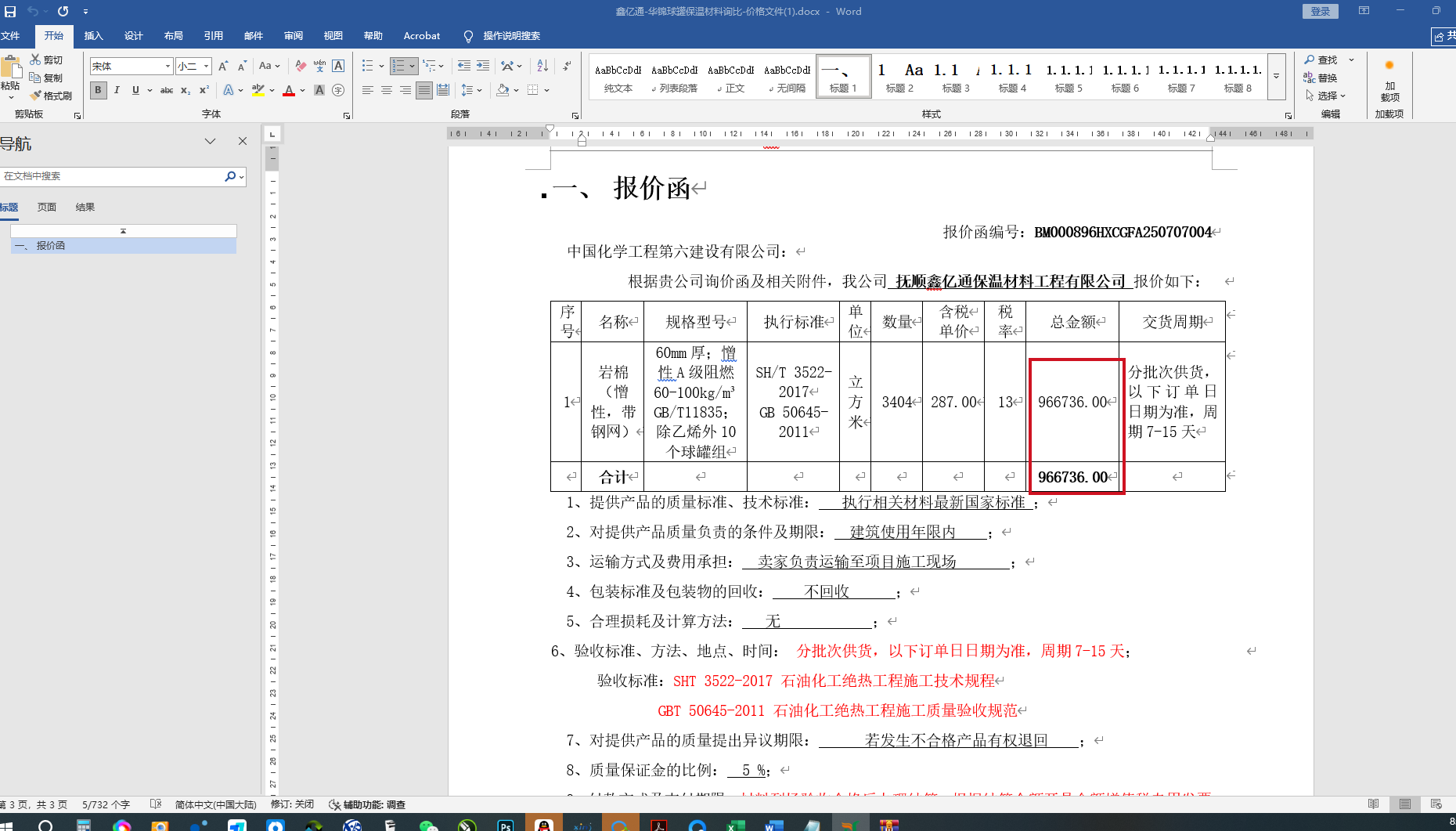Open the File (文件) menu

coord(11,36)
